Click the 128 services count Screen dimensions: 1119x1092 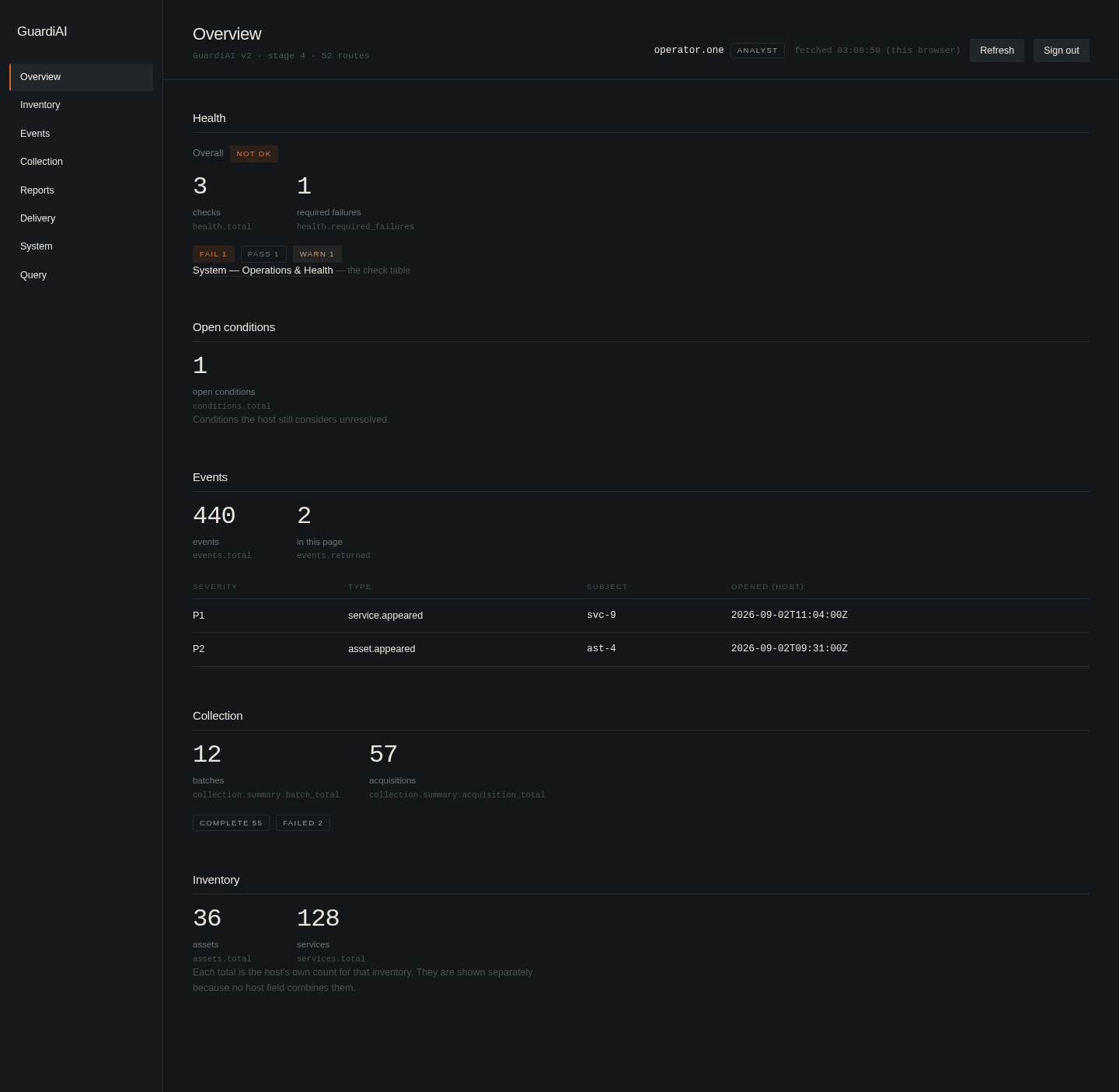pos(318,919)
